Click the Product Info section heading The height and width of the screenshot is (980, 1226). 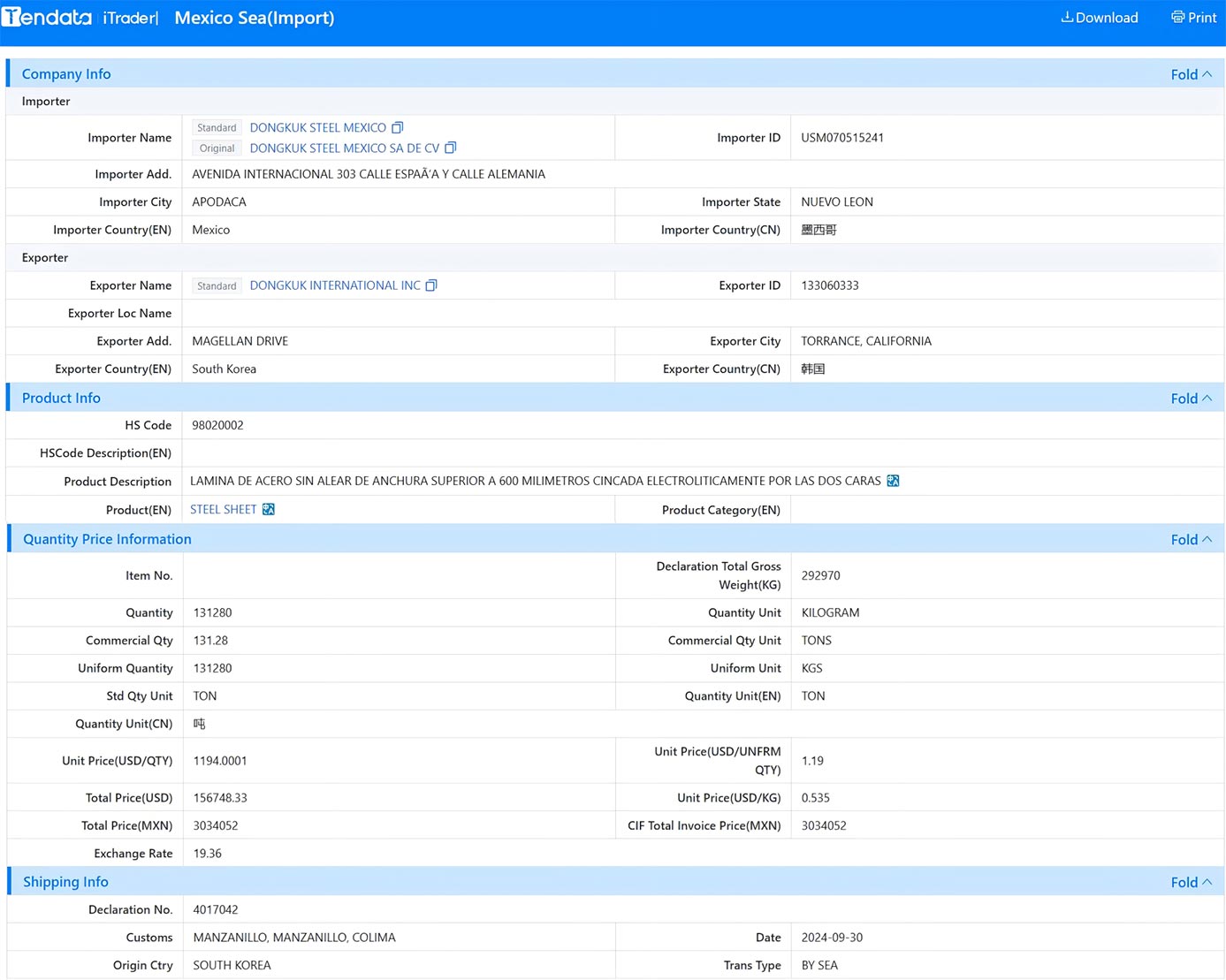pos(61,399)
